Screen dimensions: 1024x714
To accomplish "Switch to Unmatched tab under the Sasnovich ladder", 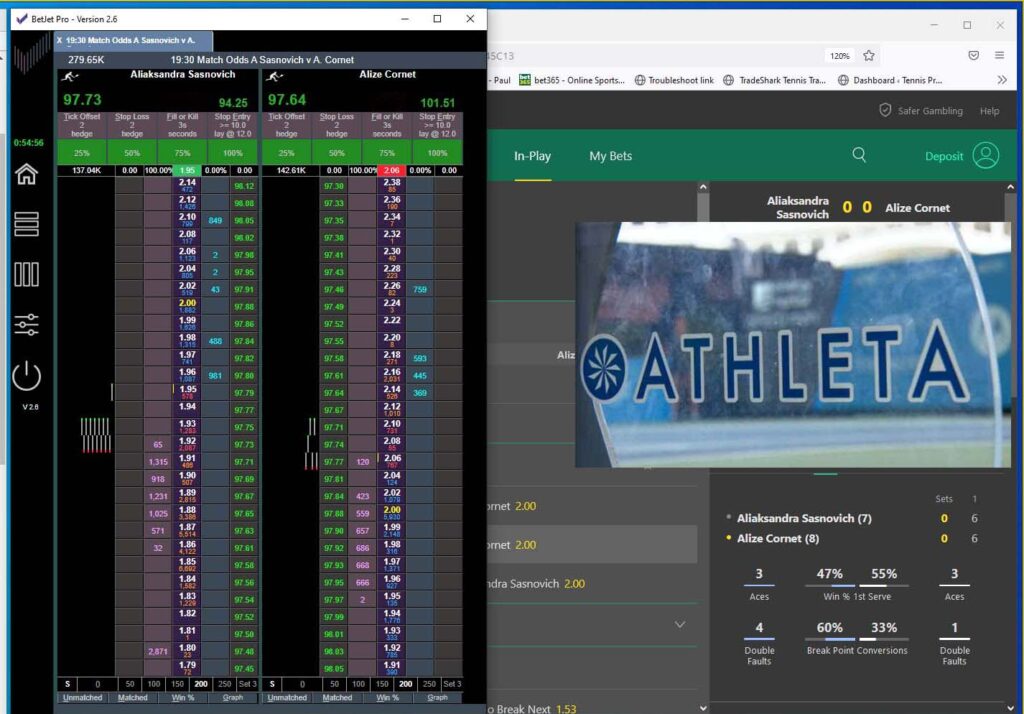I will 82,698.
